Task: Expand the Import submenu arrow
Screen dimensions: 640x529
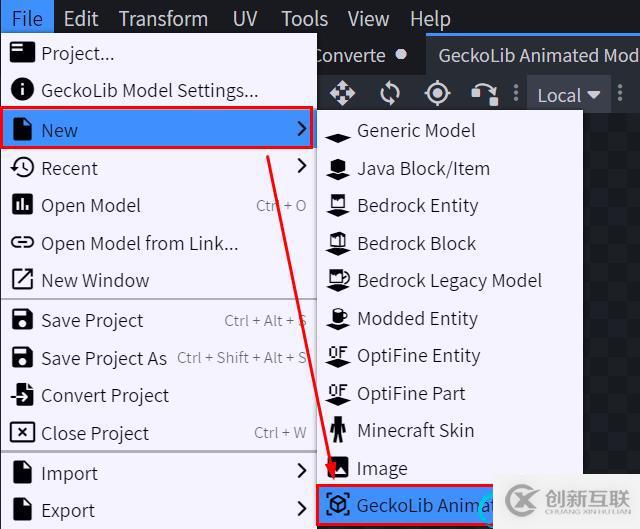Action: pos(301,471)
